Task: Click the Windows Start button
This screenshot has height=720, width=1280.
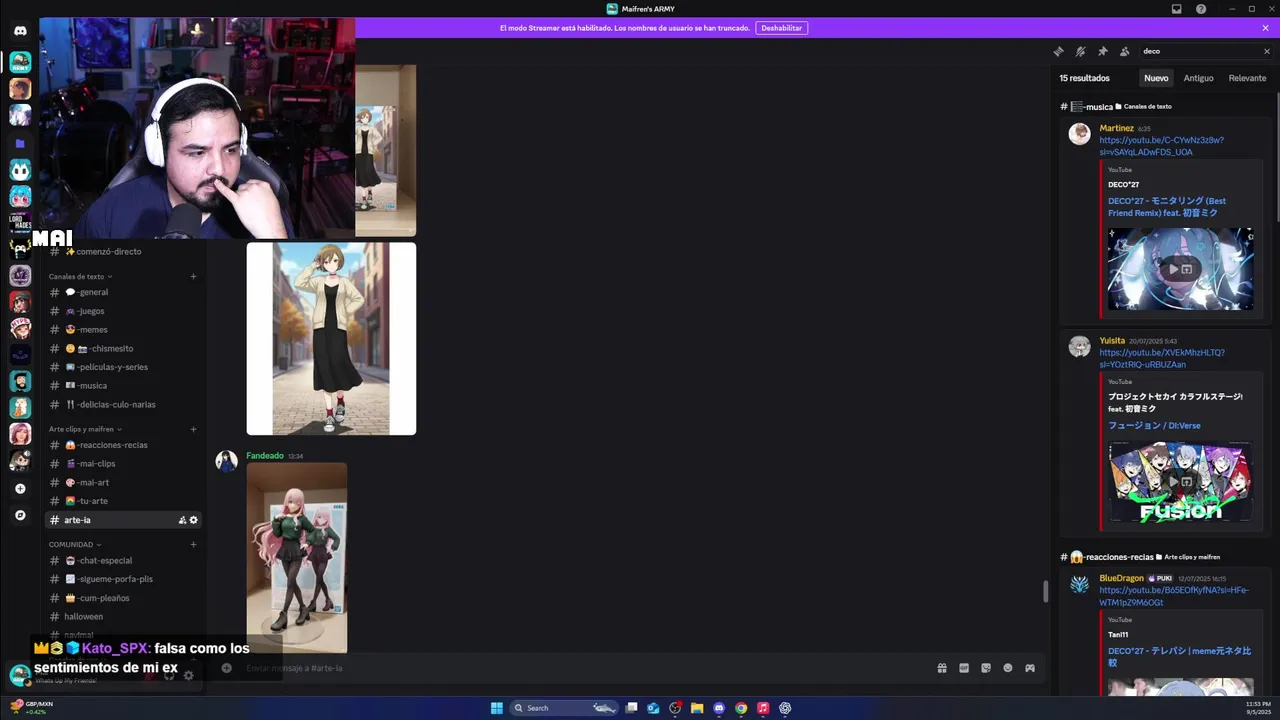Action: (x=497, y=708)
